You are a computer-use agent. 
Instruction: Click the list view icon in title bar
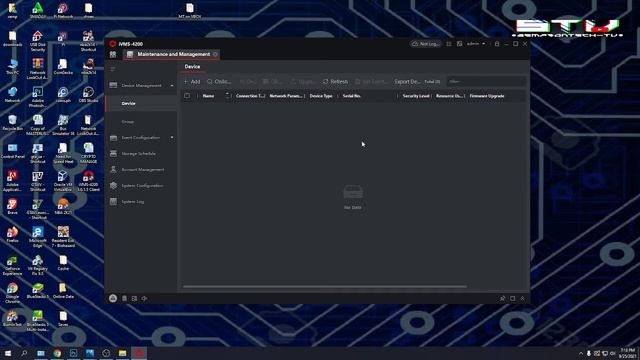coord(449,44)
